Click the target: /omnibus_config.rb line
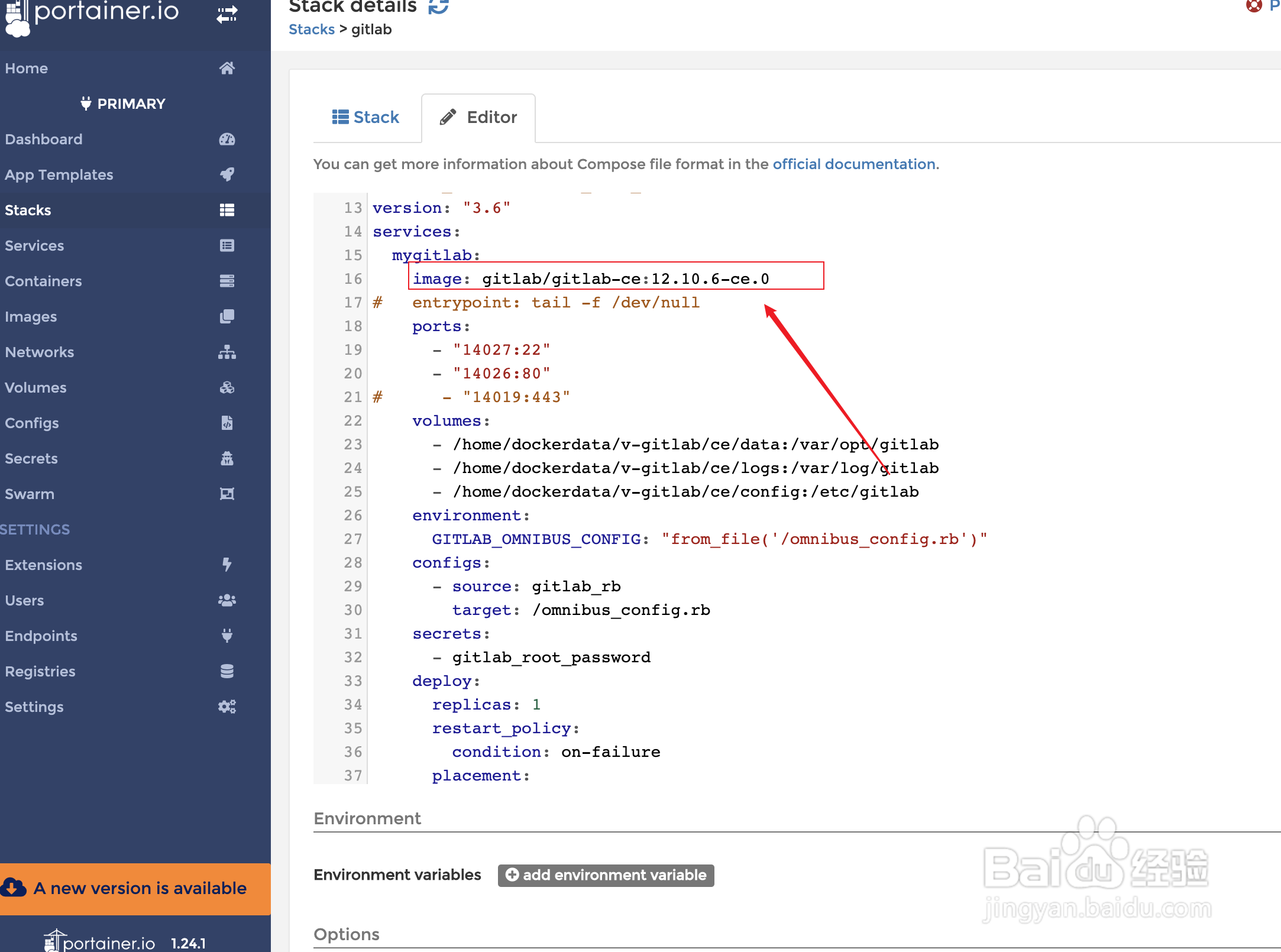Screen dimensions: 1281x952 [x=581, y=610]
